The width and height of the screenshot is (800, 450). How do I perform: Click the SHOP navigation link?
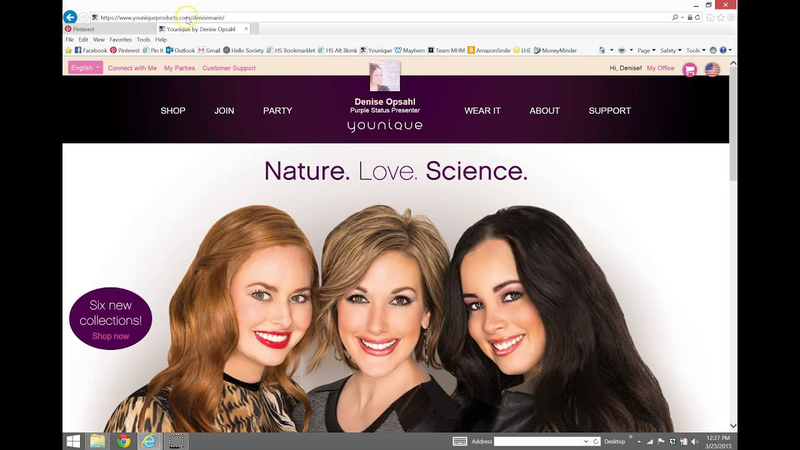(173, 111)
